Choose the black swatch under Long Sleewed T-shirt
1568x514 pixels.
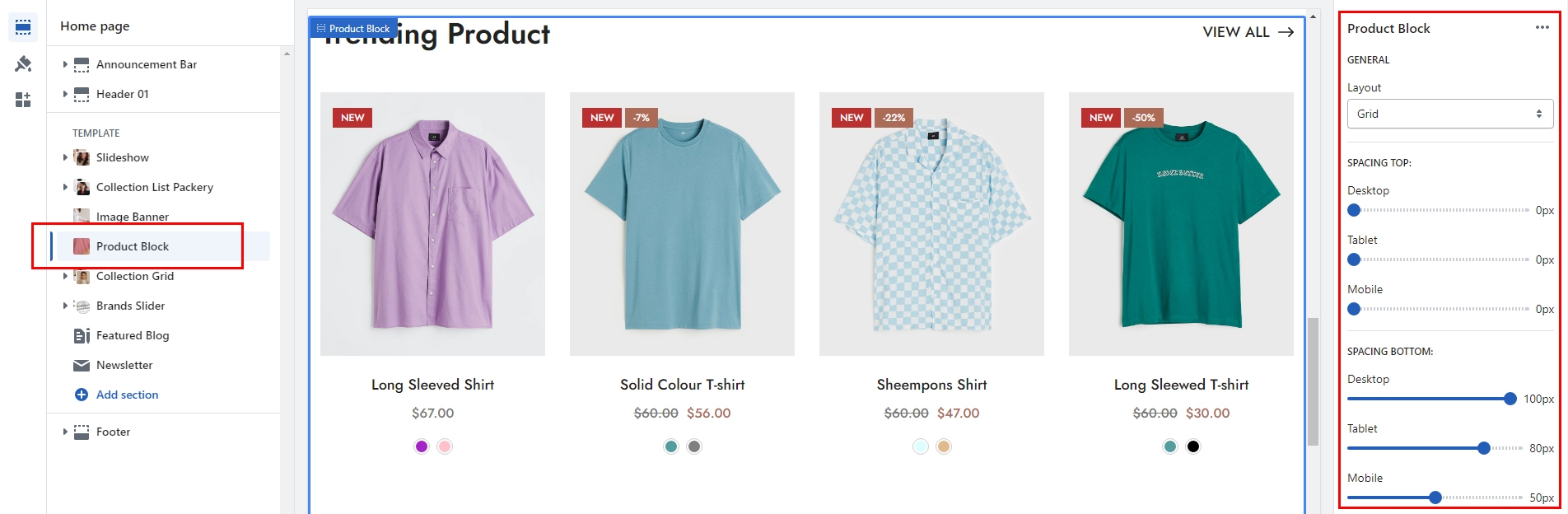(x=1193, y=446)
